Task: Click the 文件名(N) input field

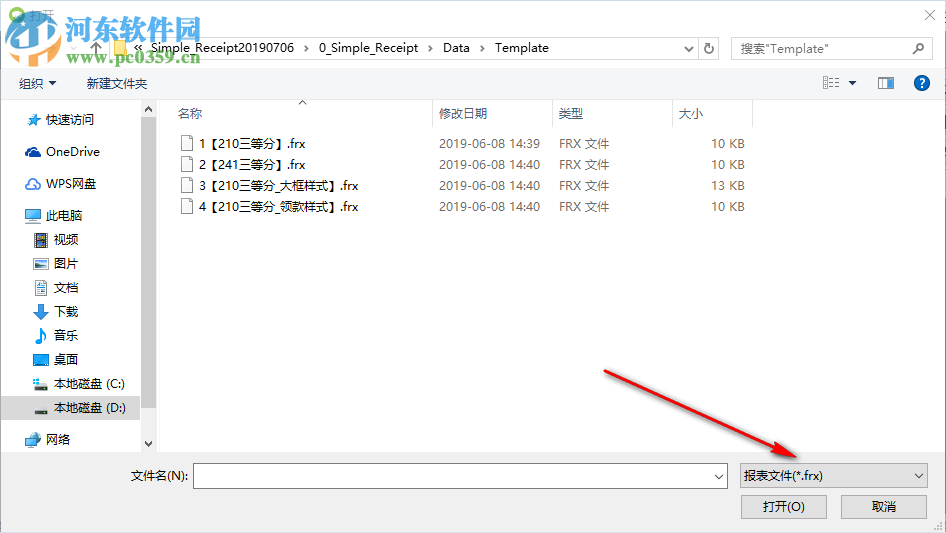Action: tap(460, 476)
